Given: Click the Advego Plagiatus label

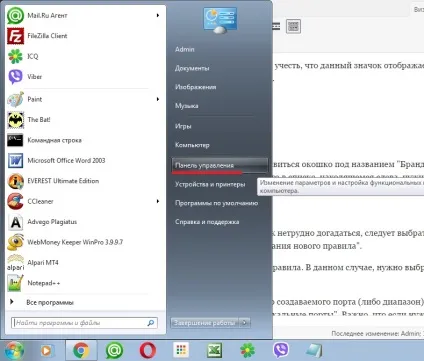Looking at the screenshot, I should pyautogui.click(x=52, y=222).
